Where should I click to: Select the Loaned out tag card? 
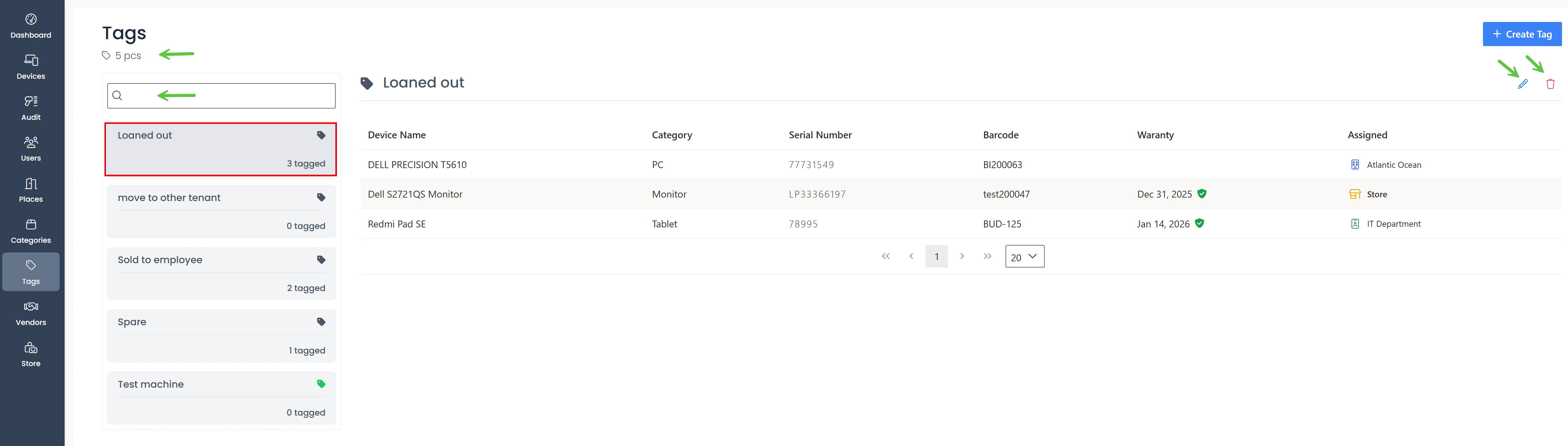tap(221, 149)
